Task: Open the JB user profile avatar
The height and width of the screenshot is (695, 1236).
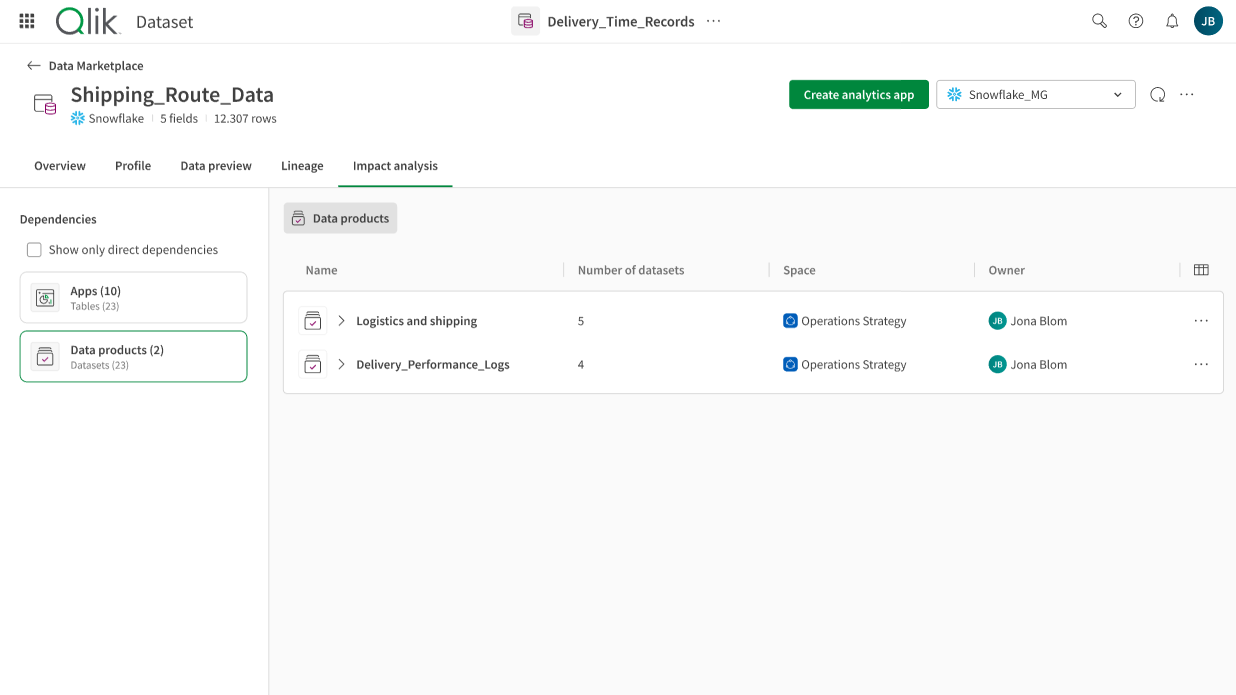Action: point(1208,21)
